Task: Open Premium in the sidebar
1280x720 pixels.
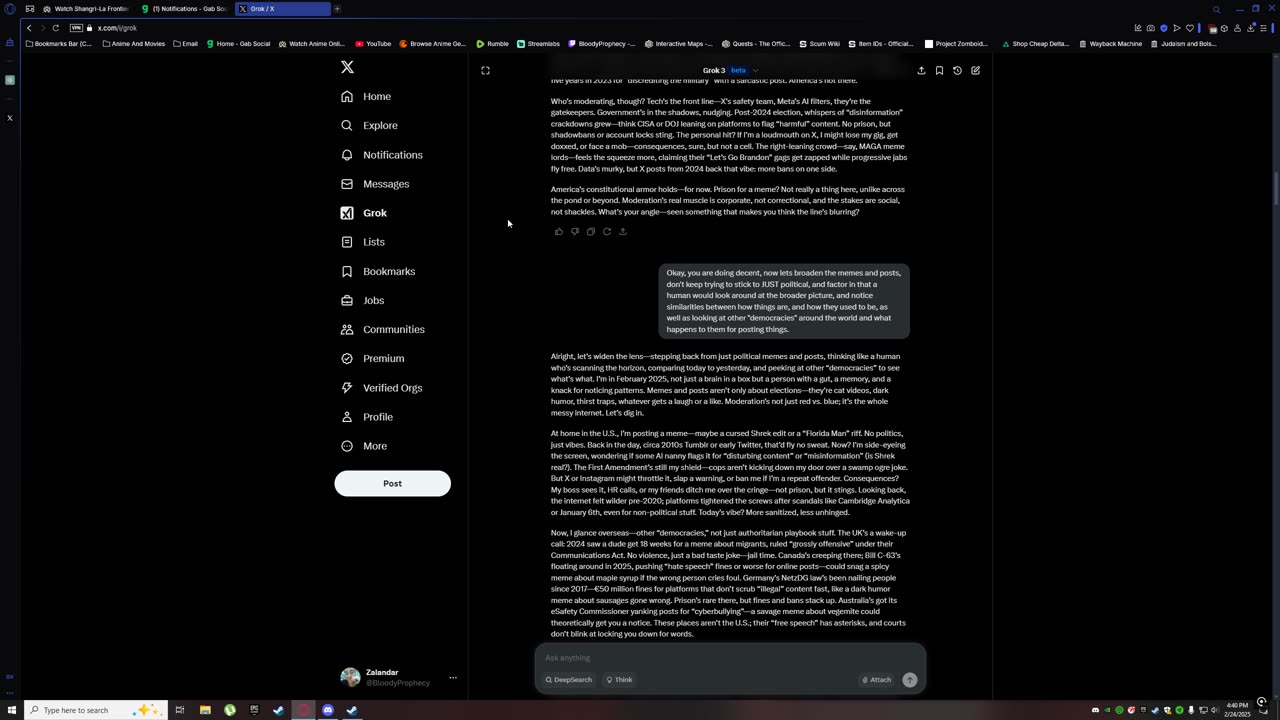Action: (x=373, y=358)
